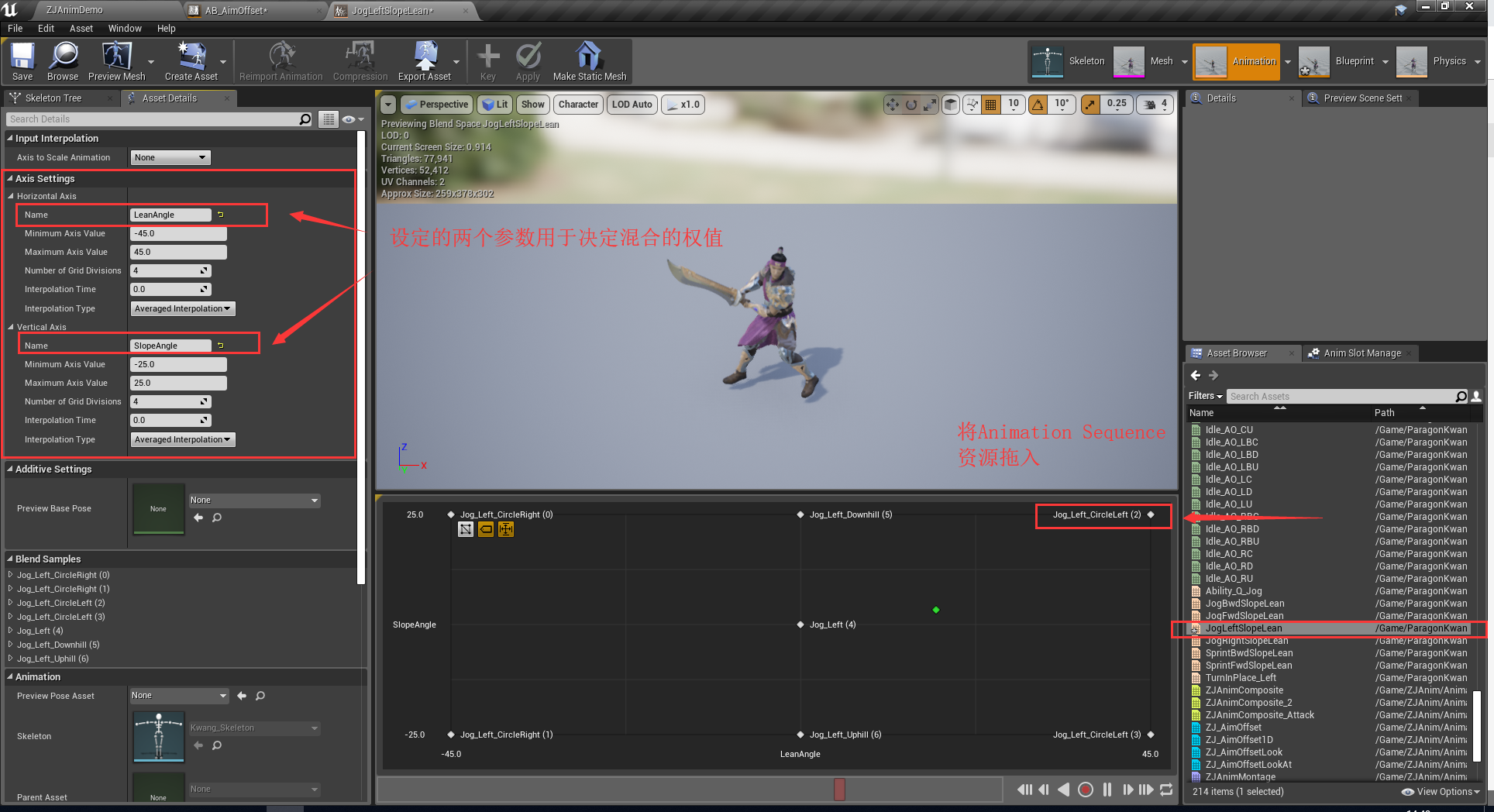The width and height of the screenshot is (1494, 812).
Task: Open the Axis to Scale Animation dropdown
Action: click(170, 157)
